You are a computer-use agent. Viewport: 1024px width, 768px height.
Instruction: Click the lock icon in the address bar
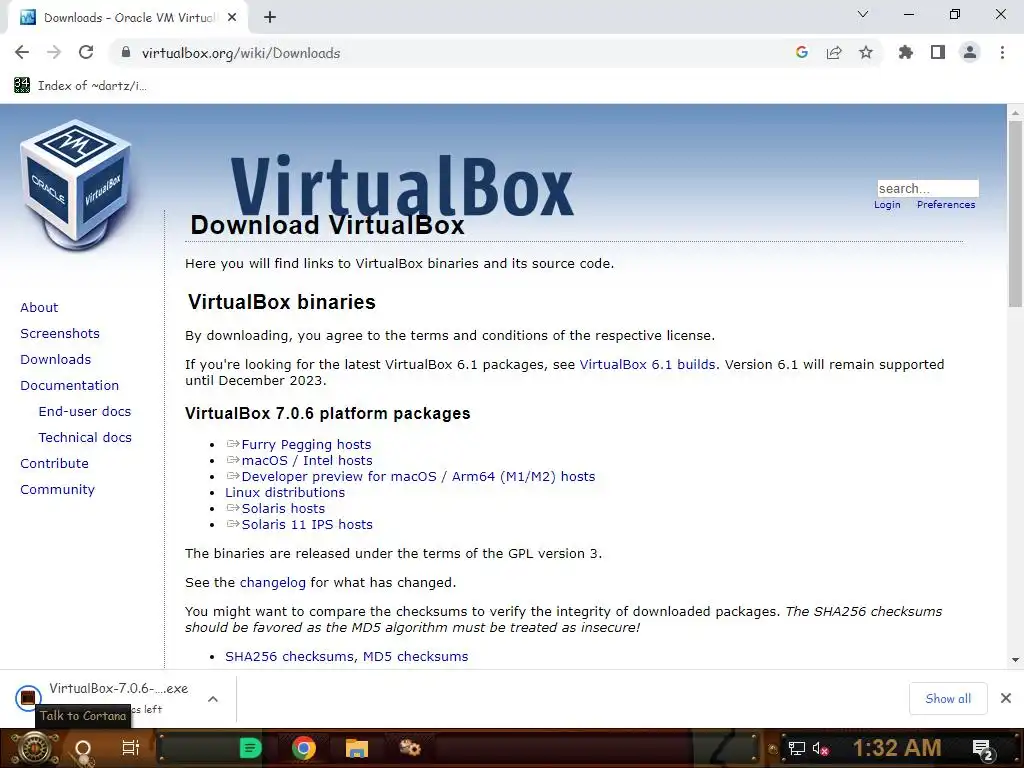click(x=126, y=53)
